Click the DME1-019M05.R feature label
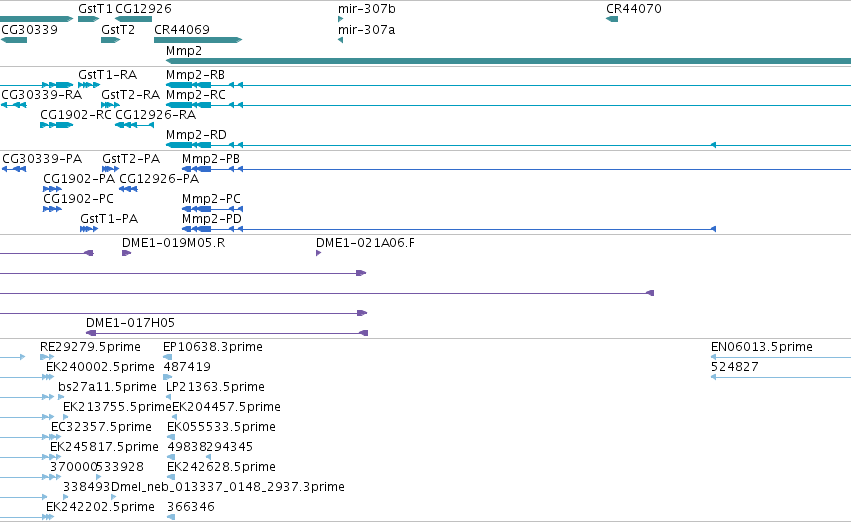 173,243
